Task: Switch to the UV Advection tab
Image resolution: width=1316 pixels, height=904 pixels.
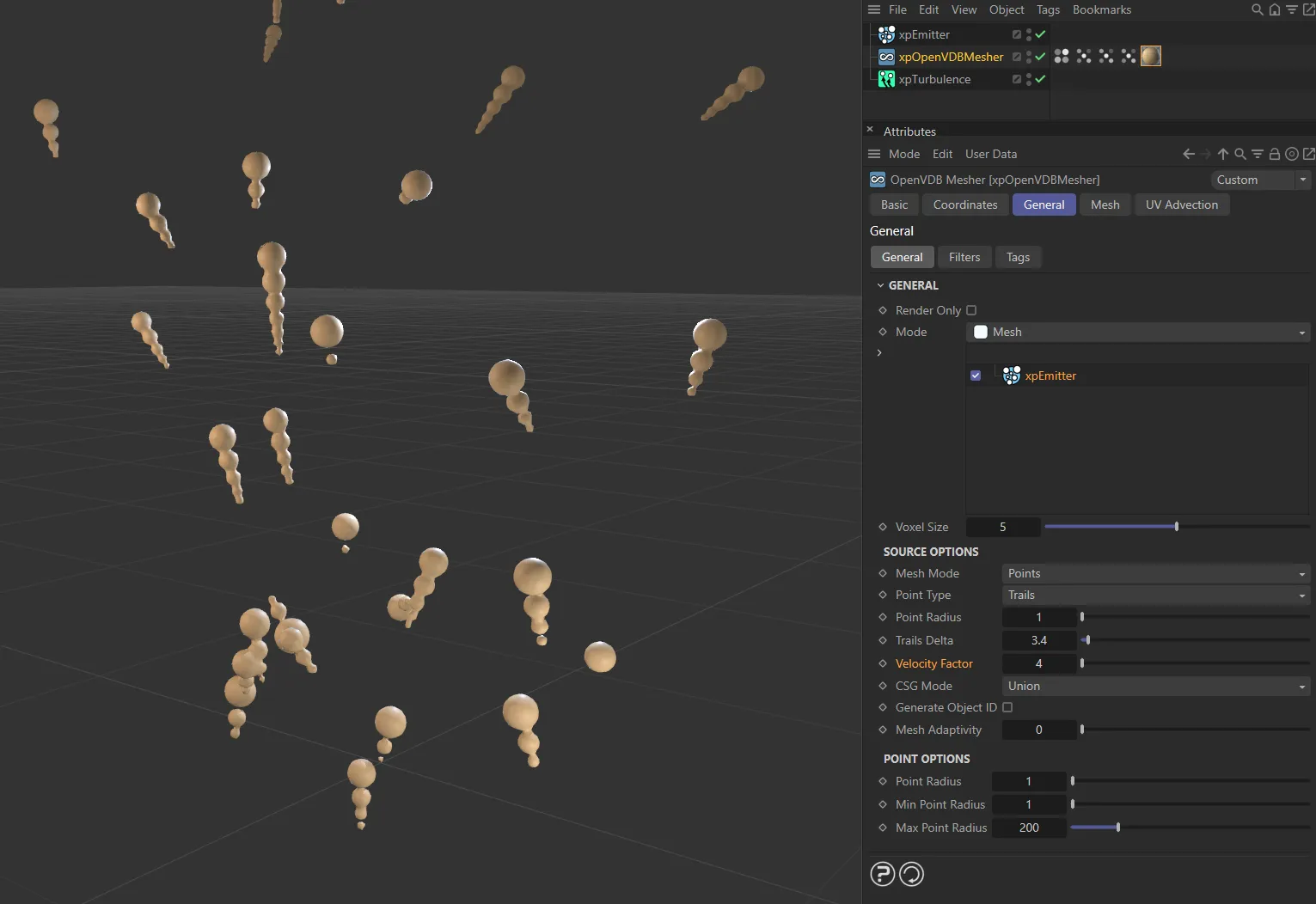Action: pos(1181,205)
